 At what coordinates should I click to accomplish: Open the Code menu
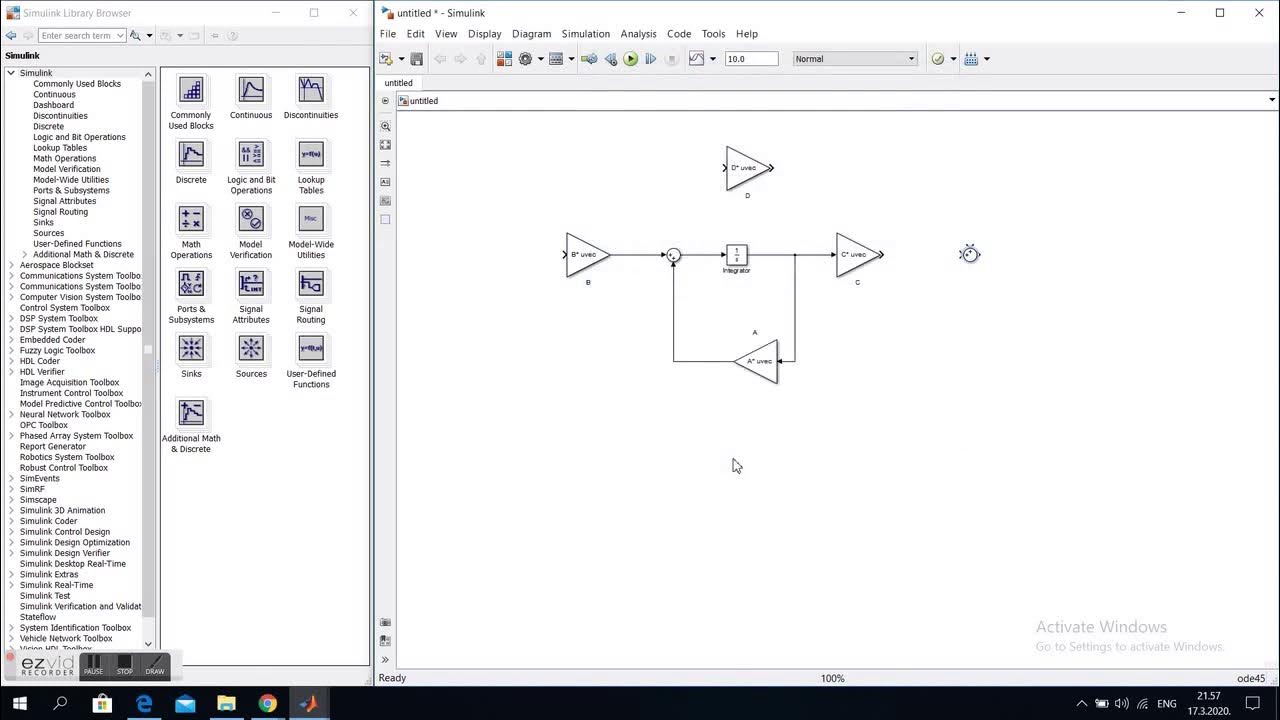[679, 34]
